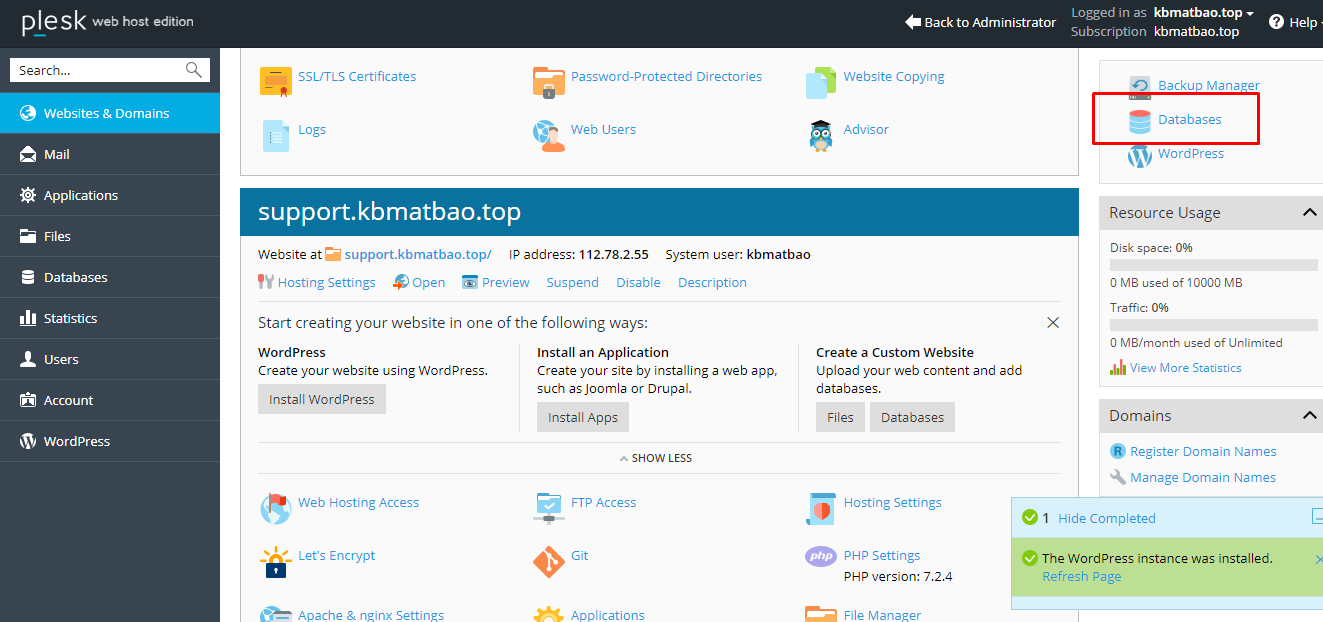Image resolution: width=1323 pixels, height=622 pixels.
Task: Click the Refresh Page link
Action: tap(1081, 577)
